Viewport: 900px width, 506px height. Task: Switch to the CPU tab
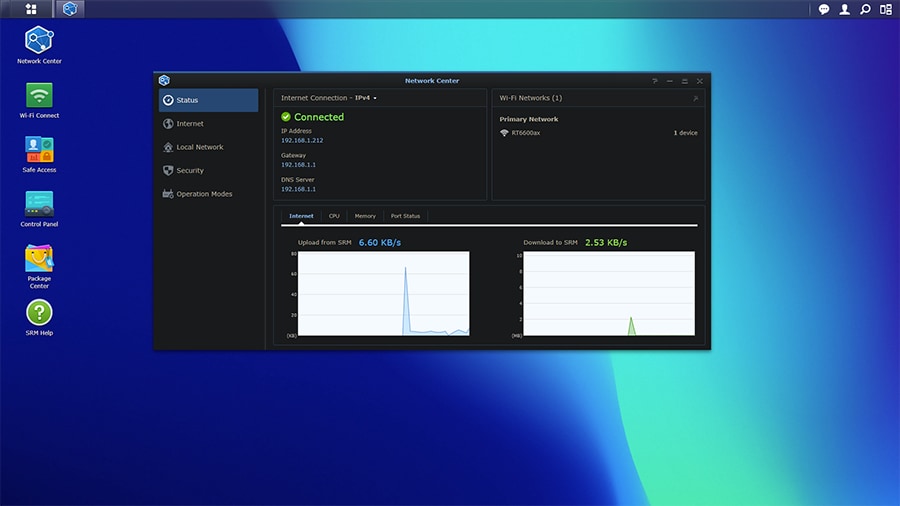point(334,216)
